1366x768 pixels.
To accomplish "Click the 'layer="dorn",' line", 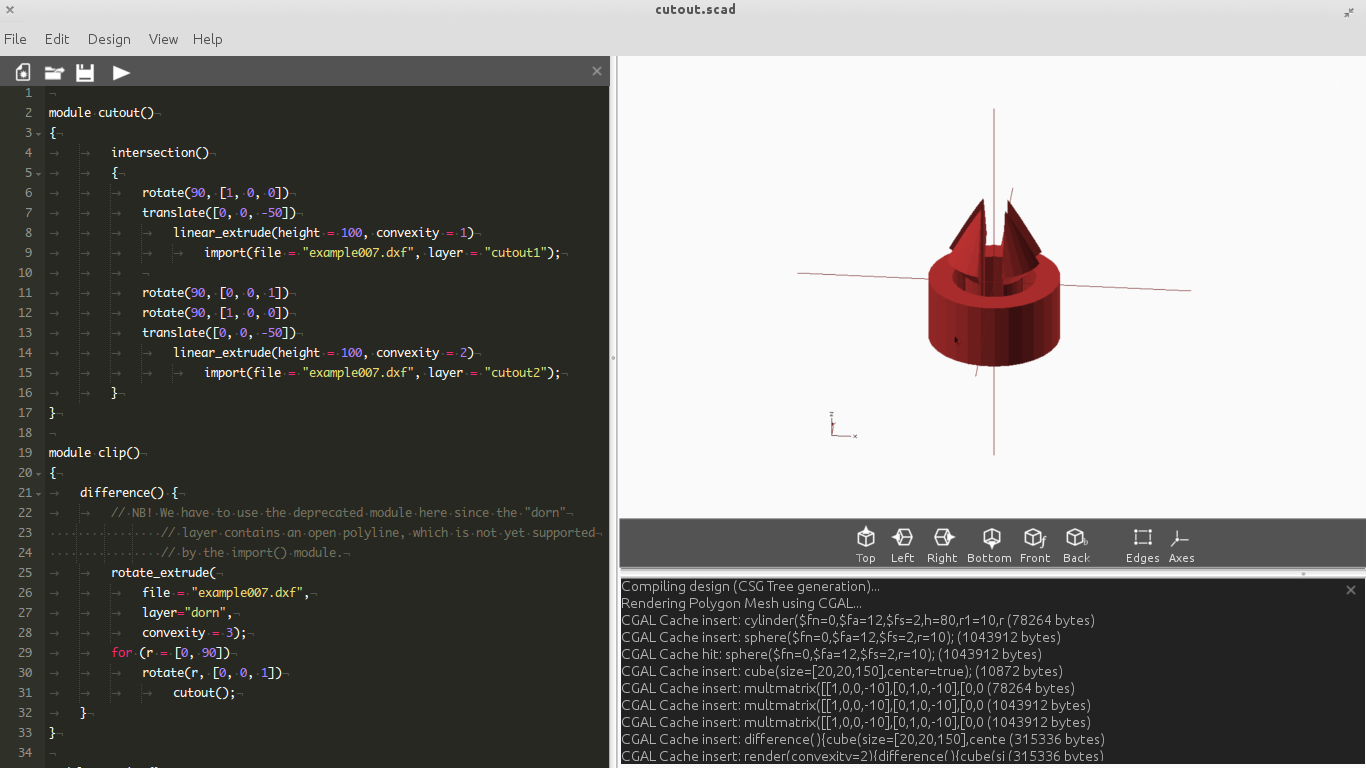I will click(187, 613).
